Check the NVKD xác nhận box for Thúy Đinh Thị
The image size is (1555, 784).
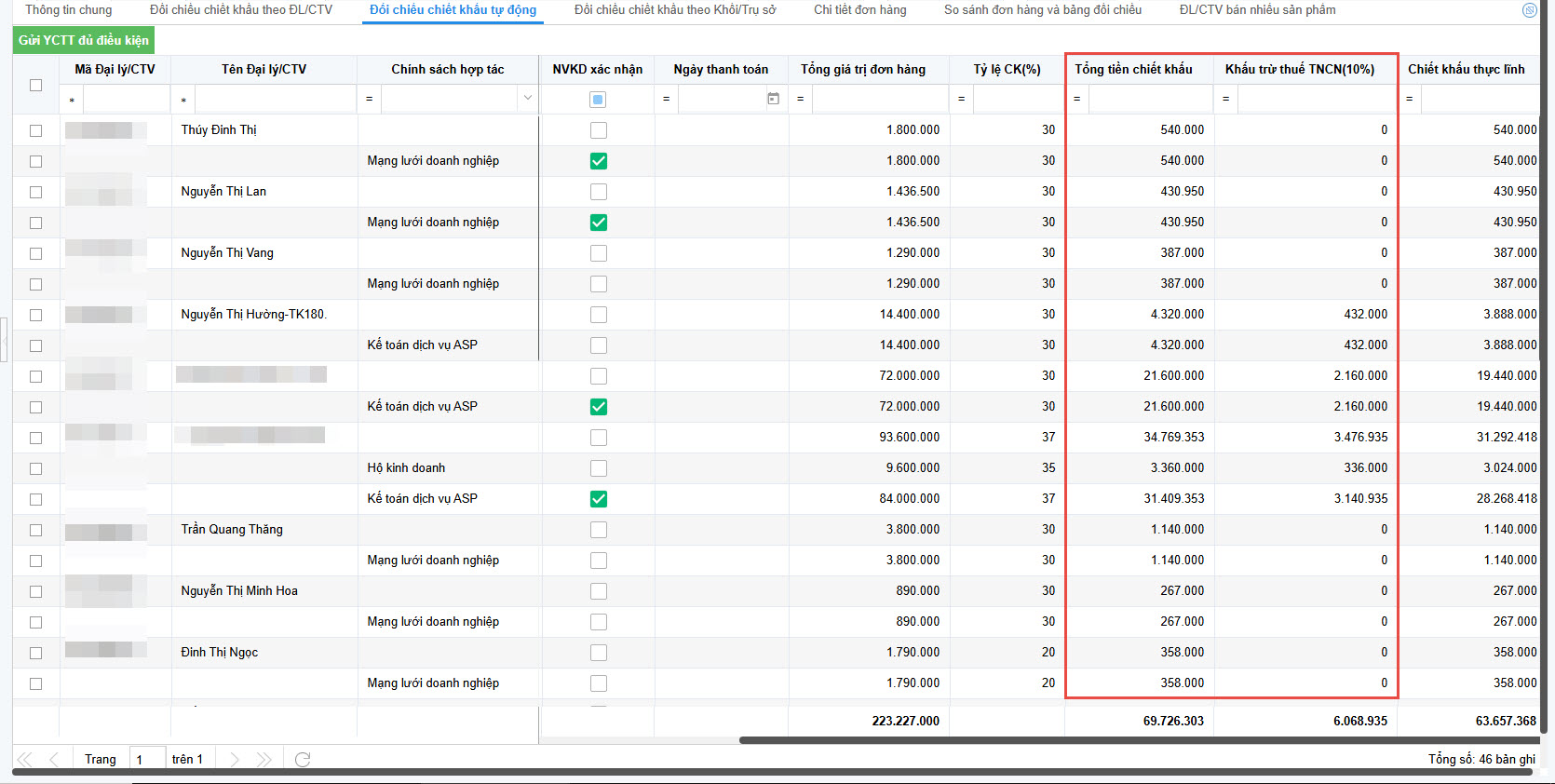(599, 130)
